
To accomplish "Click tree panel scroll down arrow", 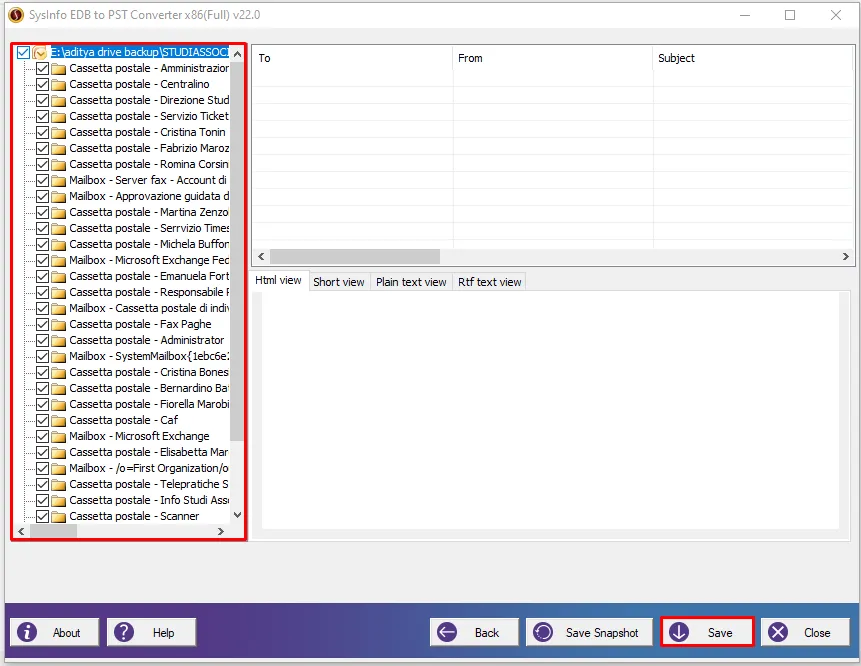I will (237, 515).
